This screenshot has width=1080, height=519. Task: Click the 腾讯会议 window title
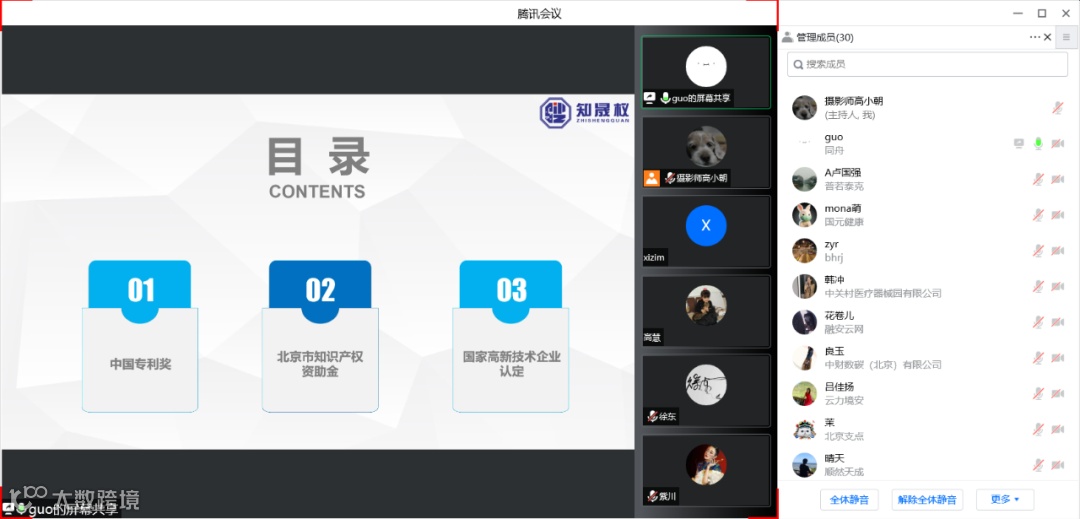[x=539, y=14]
